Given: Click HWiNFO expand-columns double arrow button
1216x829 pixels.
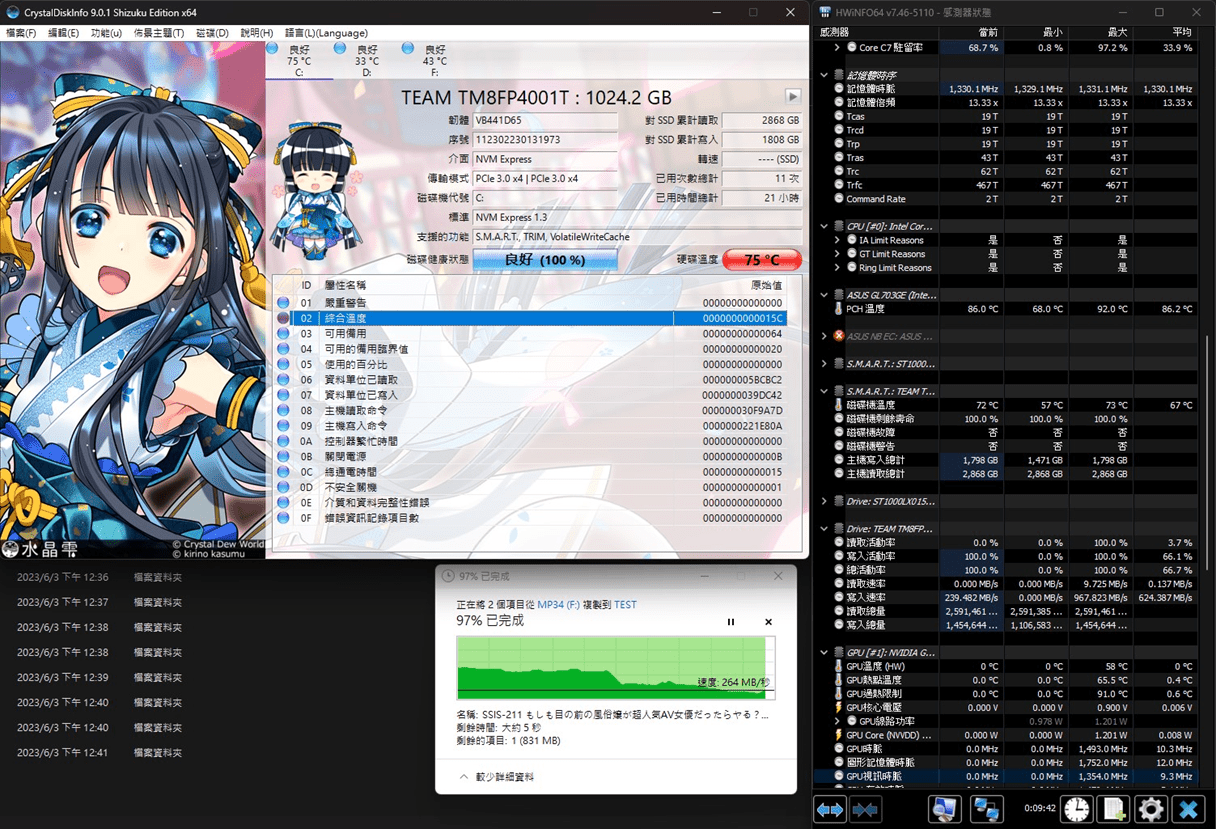Looking at the screenshot, I should coord(830,809).
